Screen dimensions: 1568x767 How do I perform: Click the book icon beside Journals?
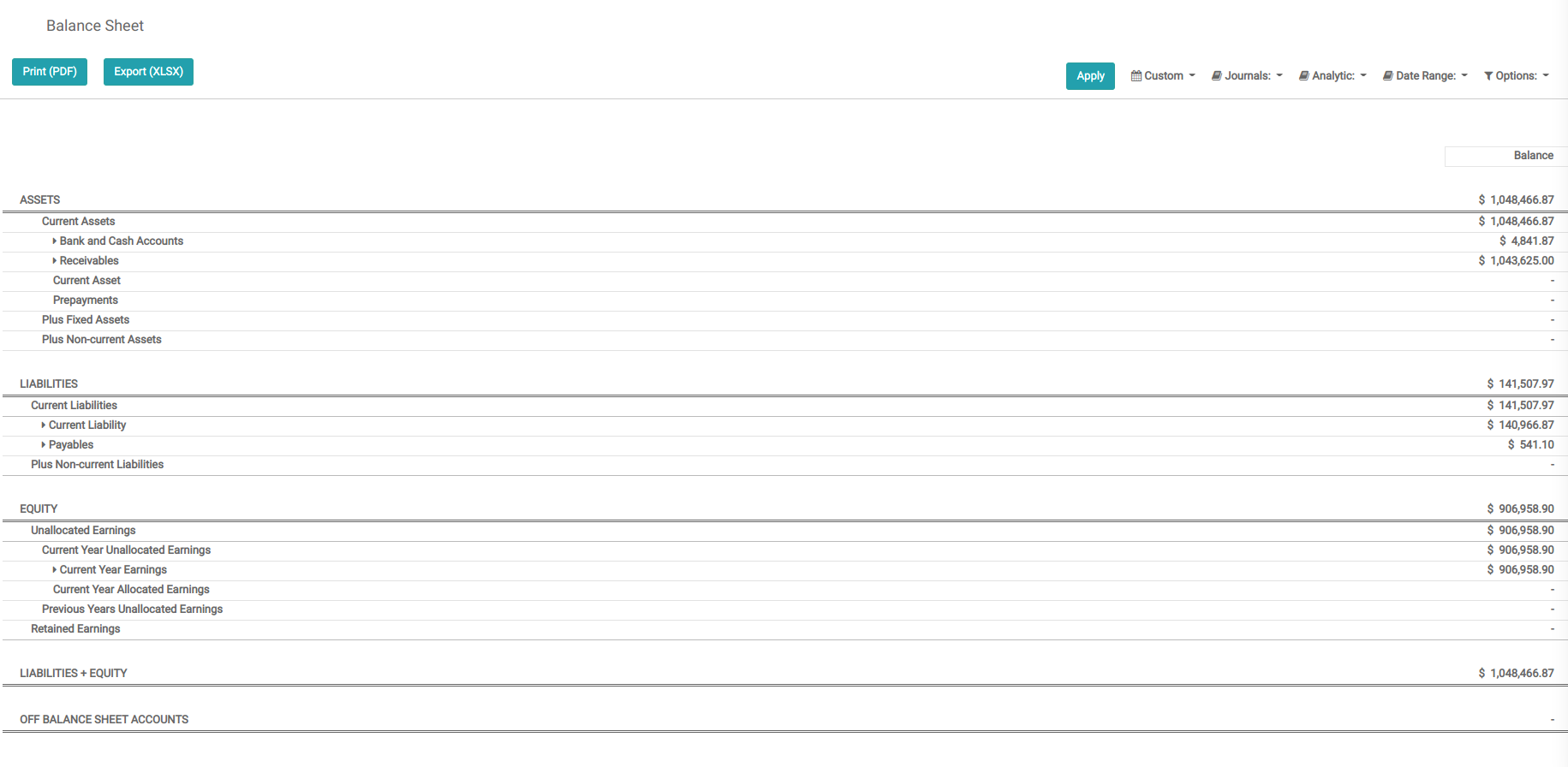[x=1216, y=76]
